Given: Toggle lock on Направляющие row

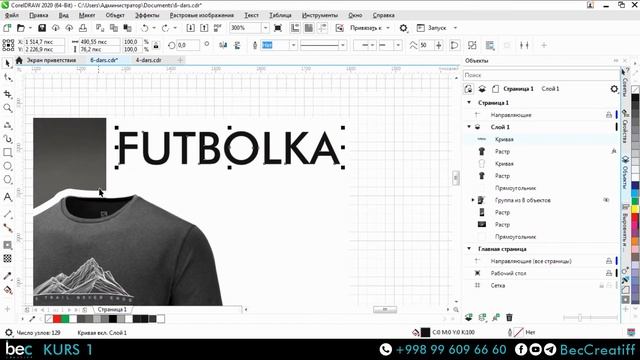Looking at the screenshot, I should (609, 115).
